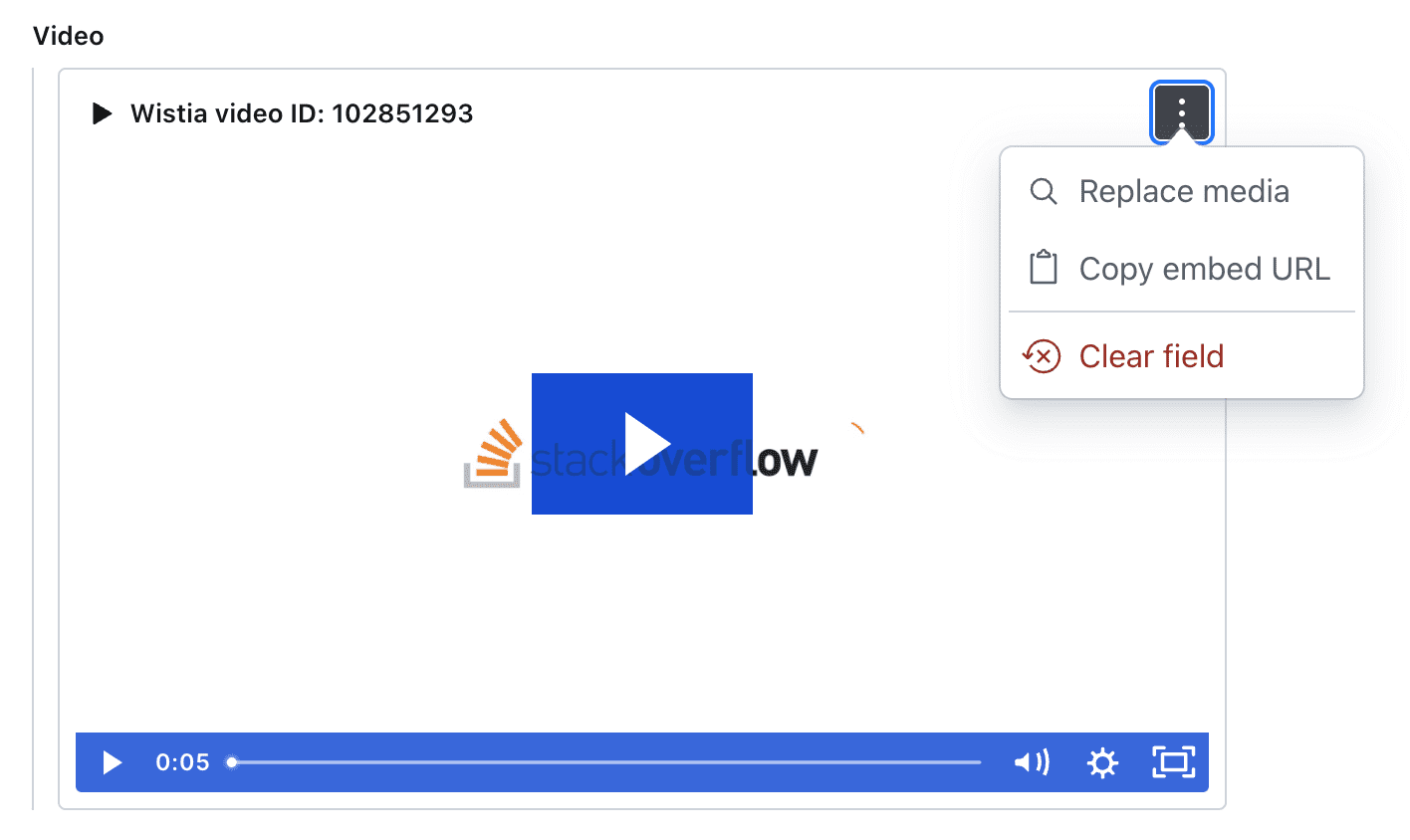Click the orange loading spinner mark
Screen dimensions: 1410x840
pos(857,429)
